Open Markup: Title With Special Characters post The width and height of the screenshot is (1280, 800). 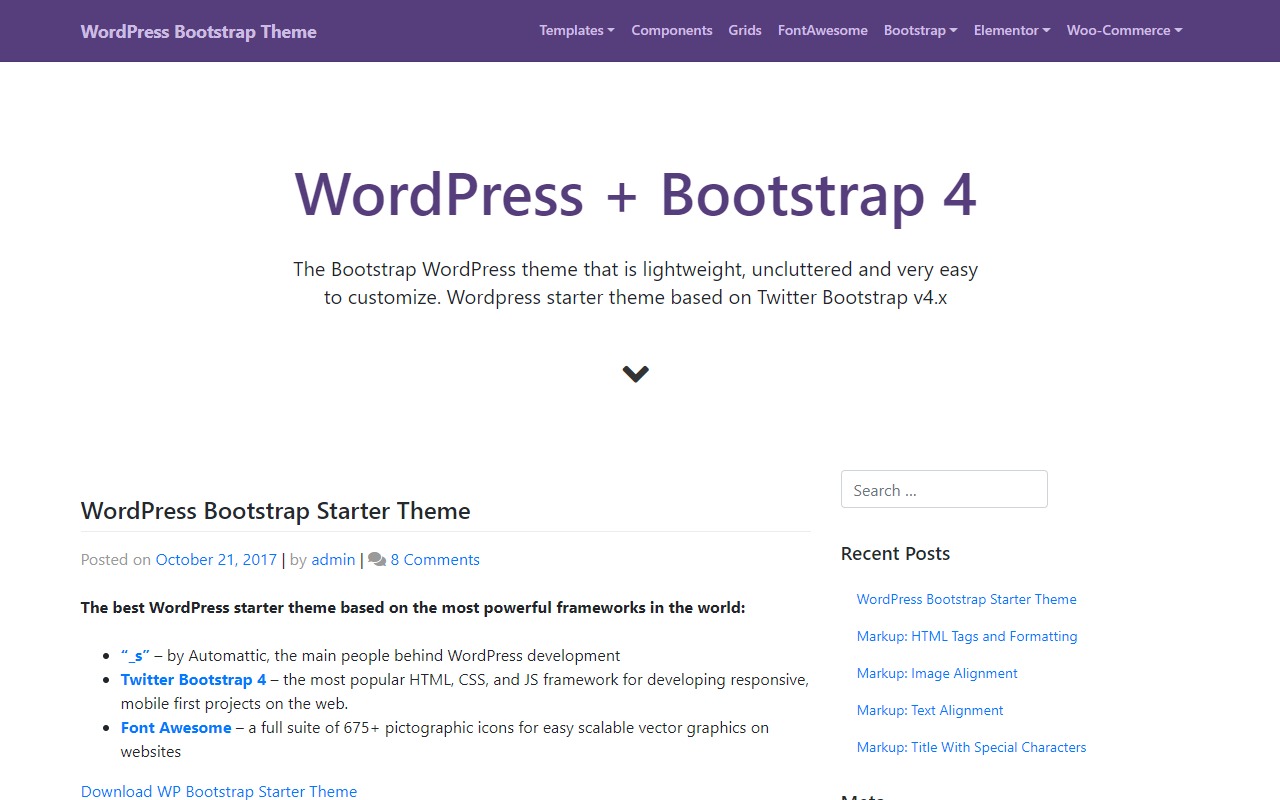[971, 747]
